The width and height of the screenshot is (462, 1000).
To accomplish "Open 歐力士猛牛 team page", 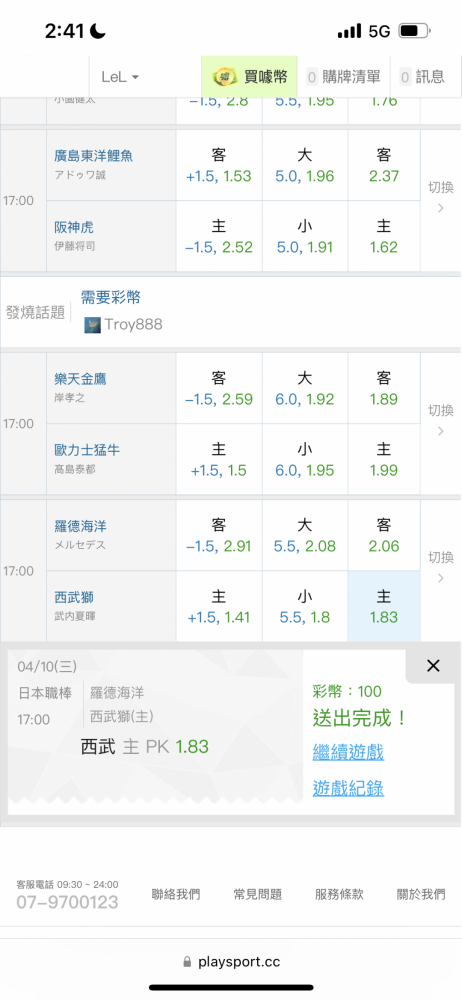I will click(x=87, y=450).
